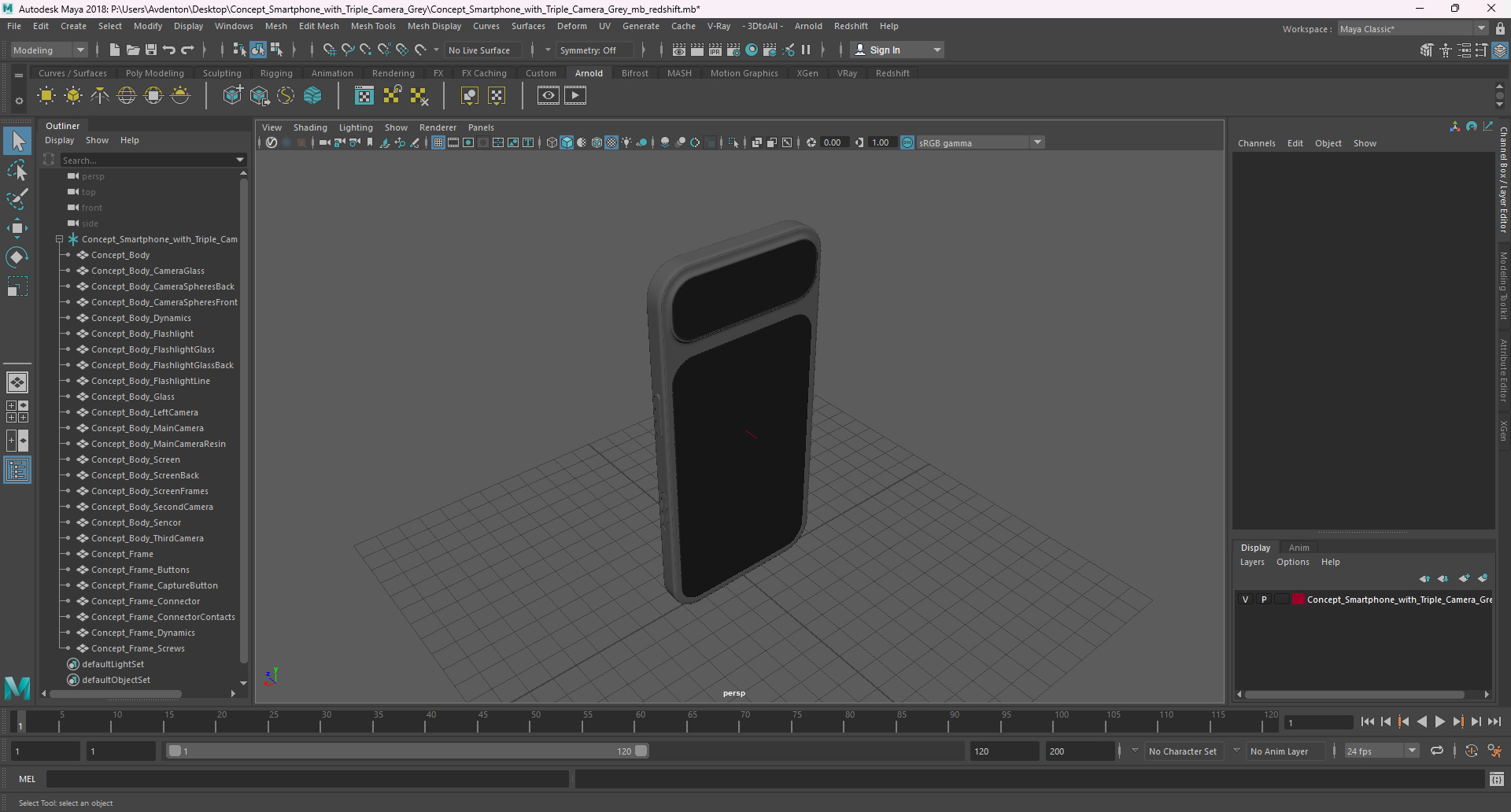Collapse Concept_Smartphone_with_Triple_Cam group in Outliner
Image resolution: width=1511 pixels, height=812 pixels.
coord(59,239)
